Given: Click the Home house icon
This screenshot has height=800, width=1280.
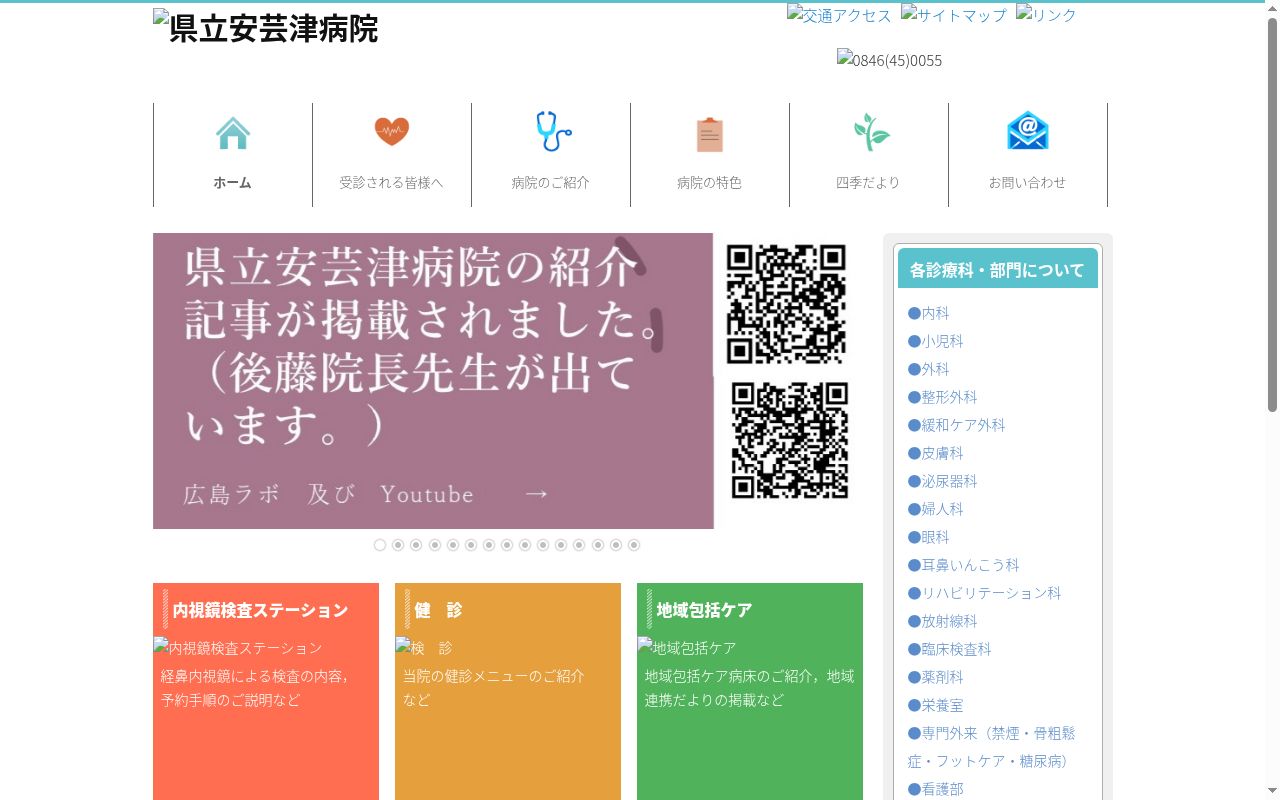Looking at the screenshot, I should (x=233, y=133).
